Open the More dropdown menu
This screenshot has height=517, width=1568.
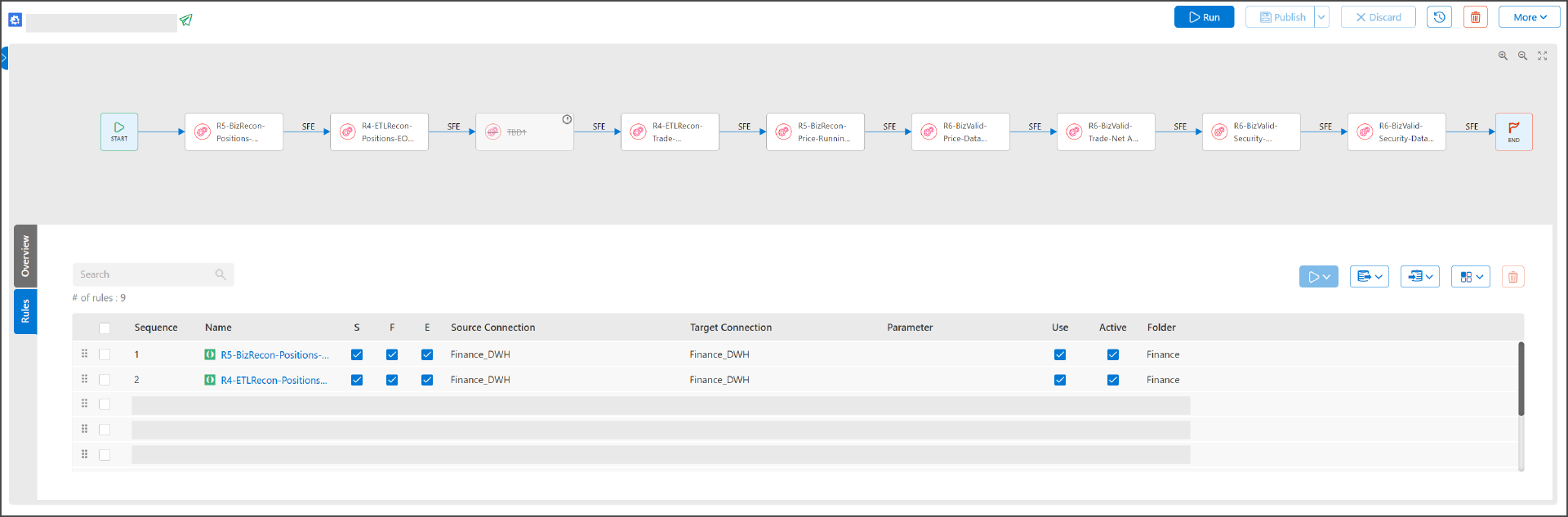[x=1529, y=17]
